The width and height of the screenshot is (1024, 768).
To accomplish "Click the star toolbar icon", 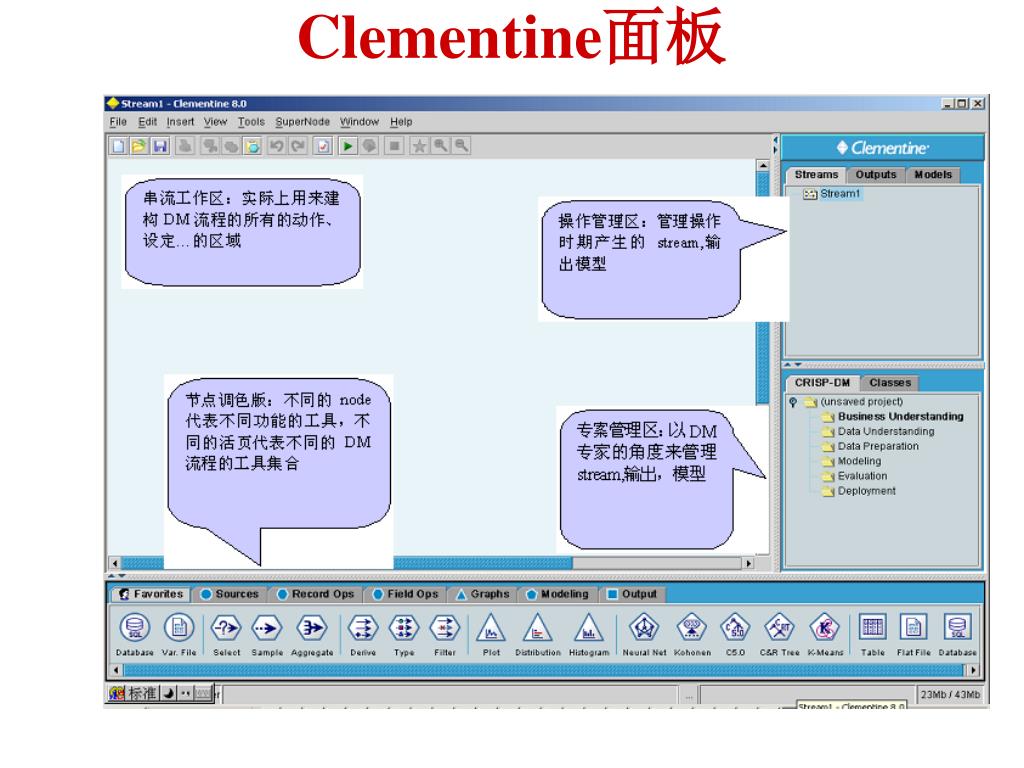I will (419, 146).
